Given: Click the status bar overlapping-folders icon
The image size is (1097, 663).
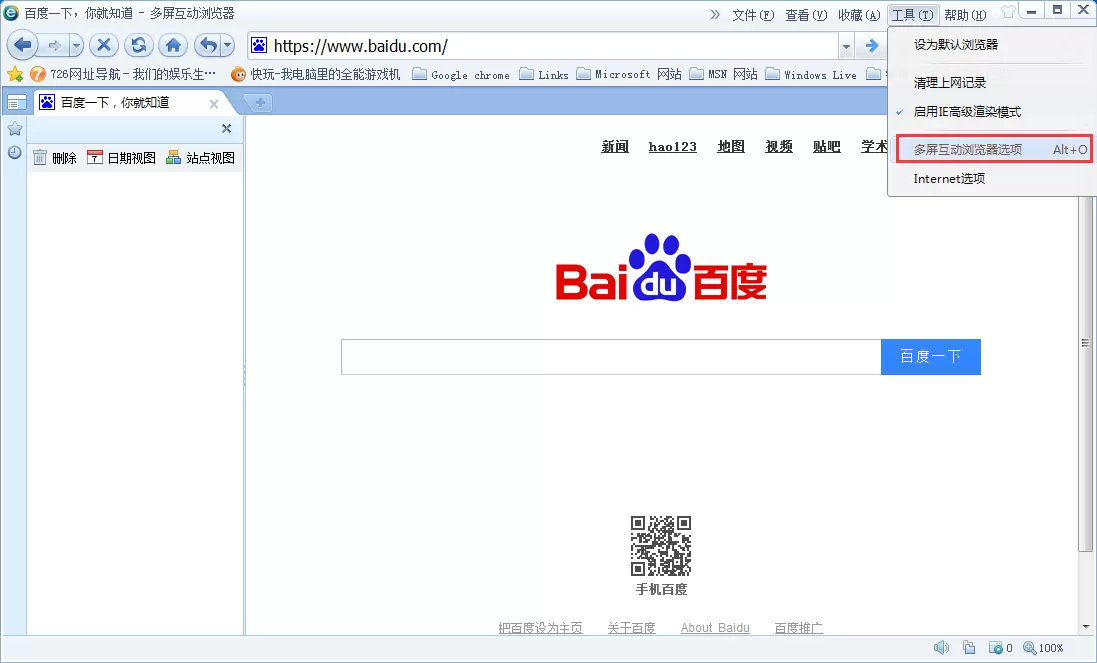Looking at the screenshot, I should 969,648.
